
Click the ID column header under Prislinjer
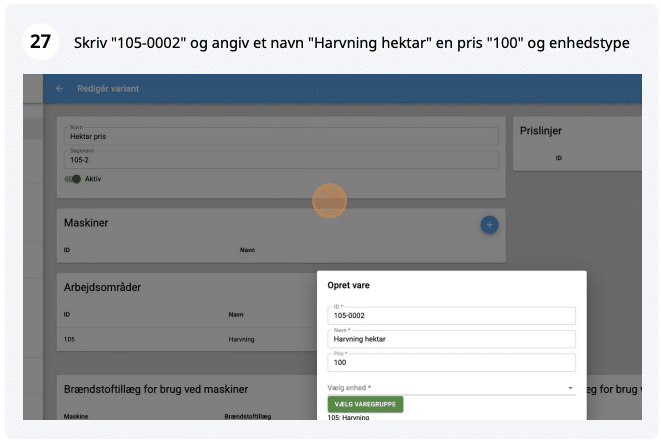(x=559, y=158)
